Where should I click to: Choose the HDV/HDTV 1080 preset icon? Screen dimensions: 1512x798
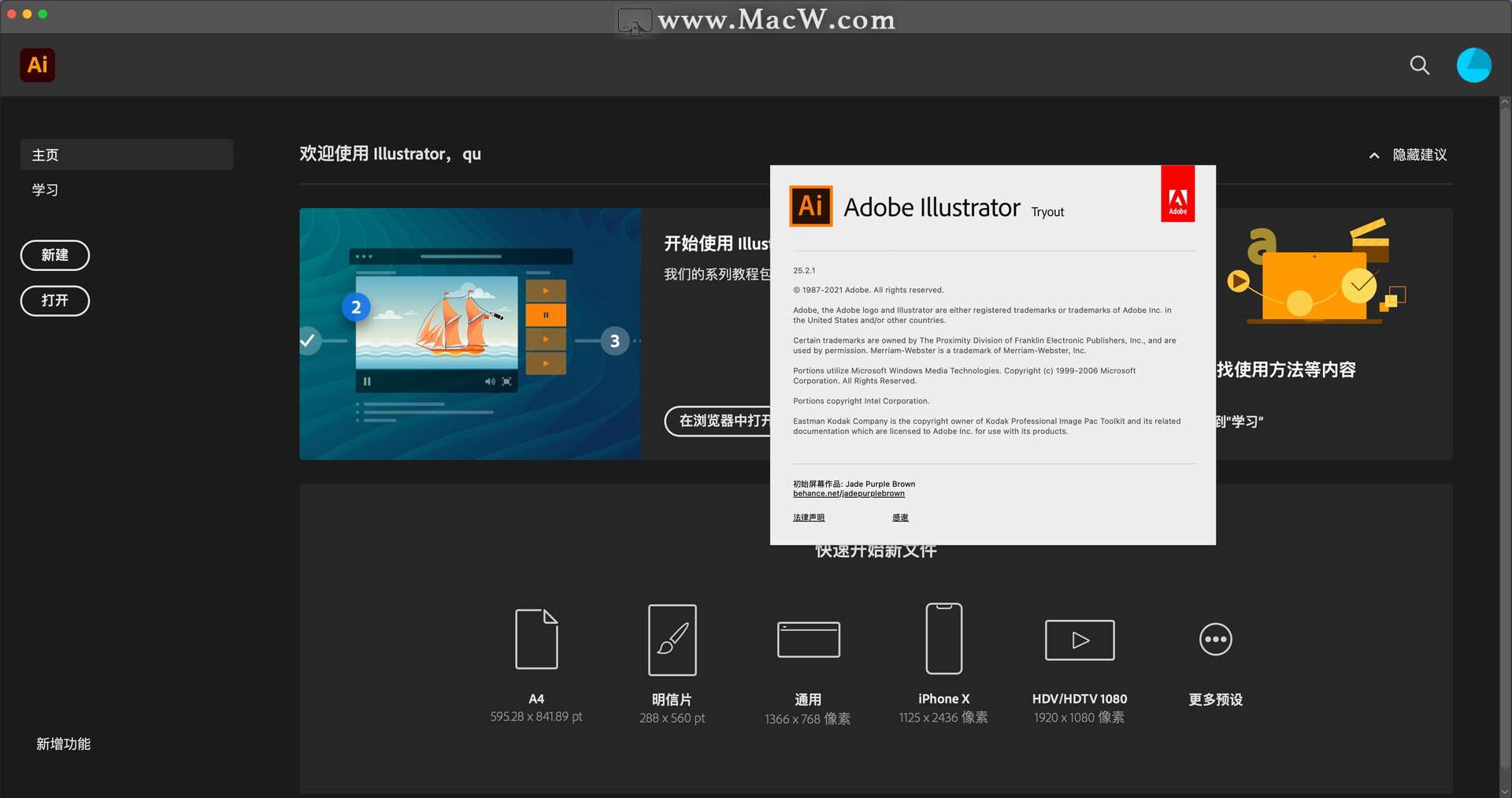pos(1080,640)
